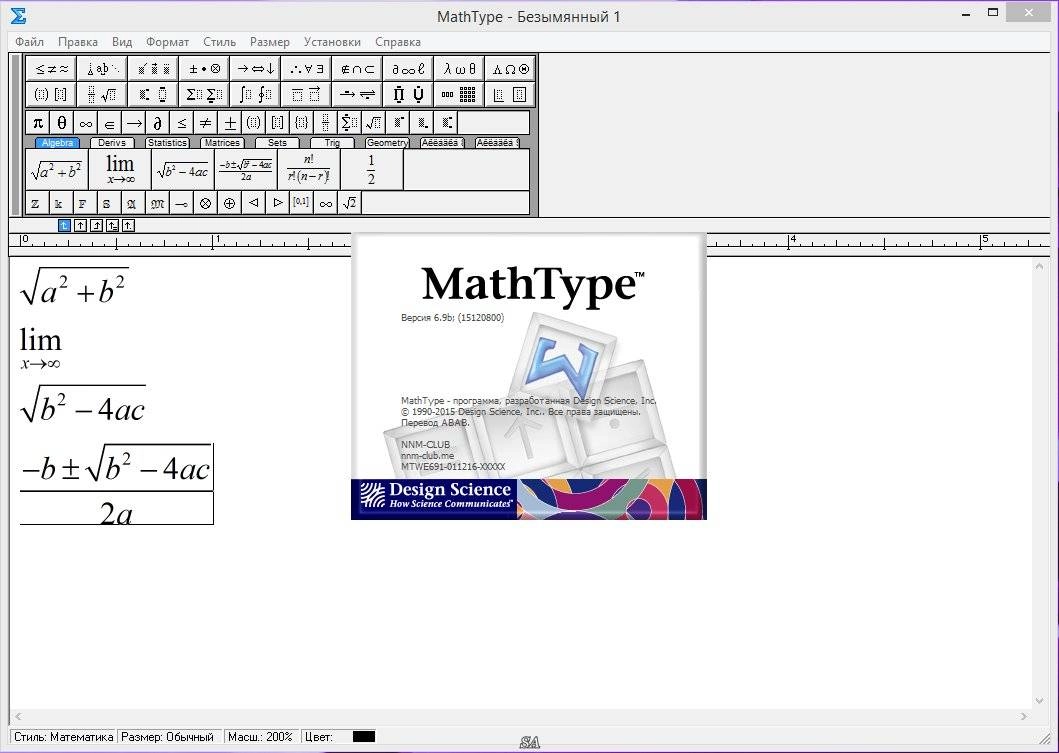Open the miscellaneous symbols palette (∂ ∞ ℓ)
This screenshot has height=753, width=1059.
(408, 68)
